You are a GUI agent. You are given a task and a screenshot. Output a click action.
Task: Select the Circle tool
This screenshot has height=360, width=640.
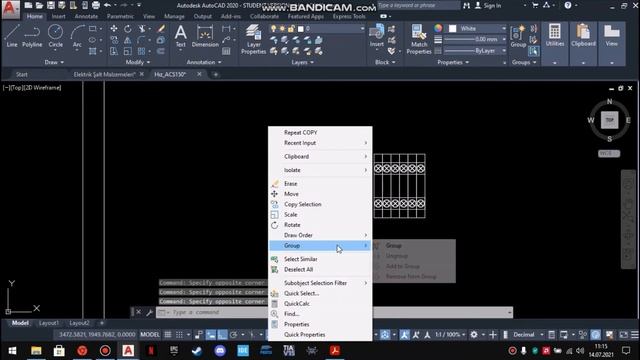click(x=56, y=36)
